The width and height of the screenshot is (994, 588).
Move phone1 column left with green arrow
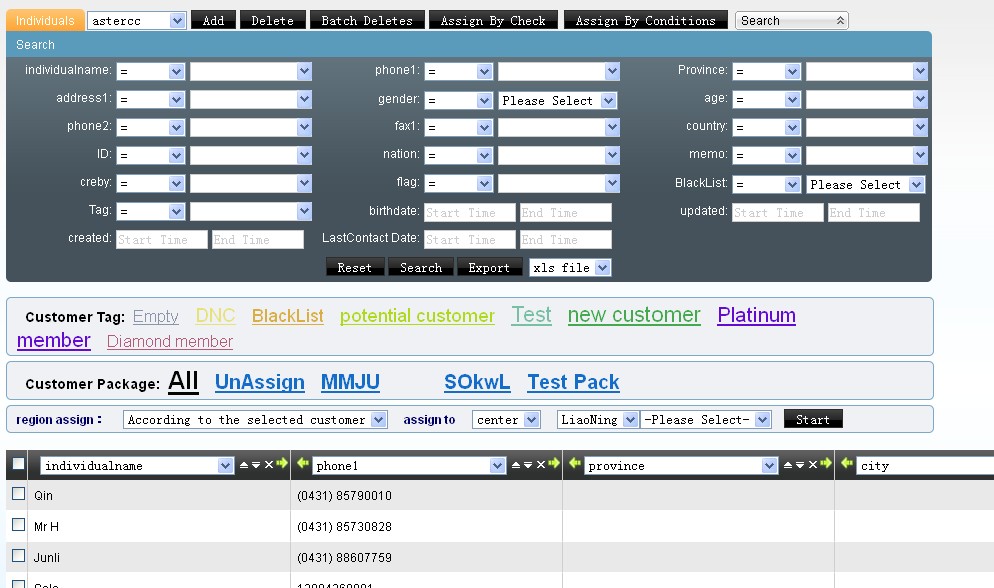pos(302,465)
